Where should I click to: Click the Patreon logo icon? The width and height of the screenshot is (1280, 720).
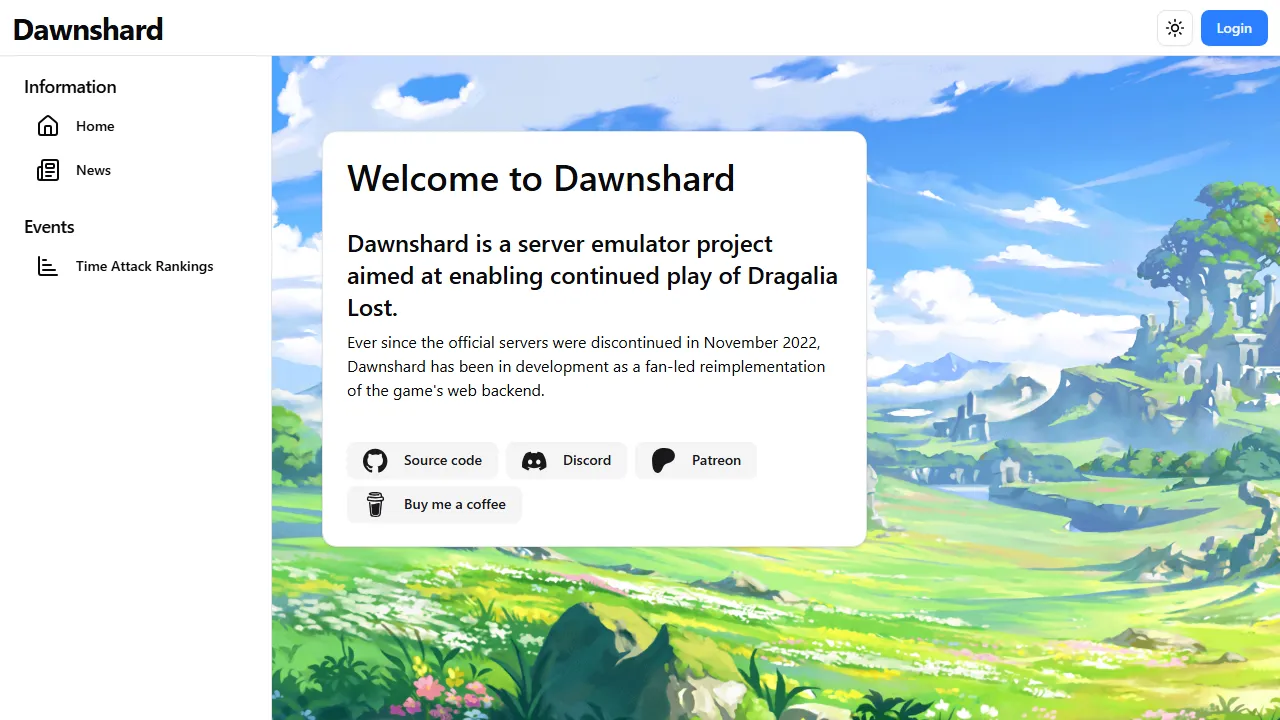[x=663, y=460]
